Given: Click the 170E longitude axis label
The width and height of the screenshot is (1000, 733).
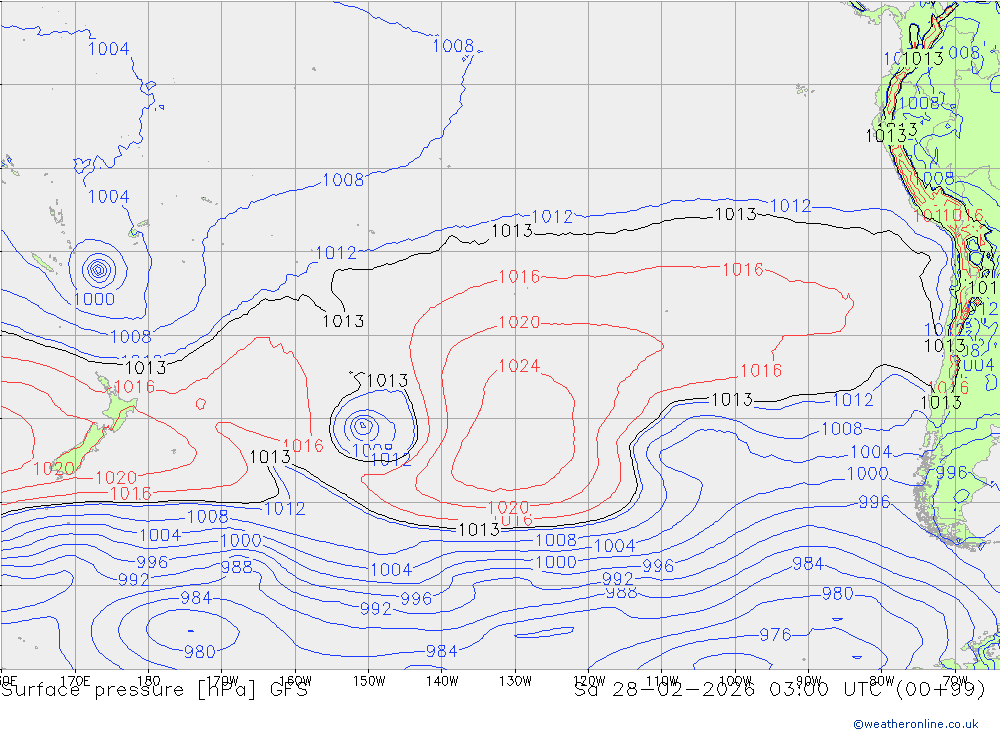Looking at the screenshot, I should [x=75, y=681].
